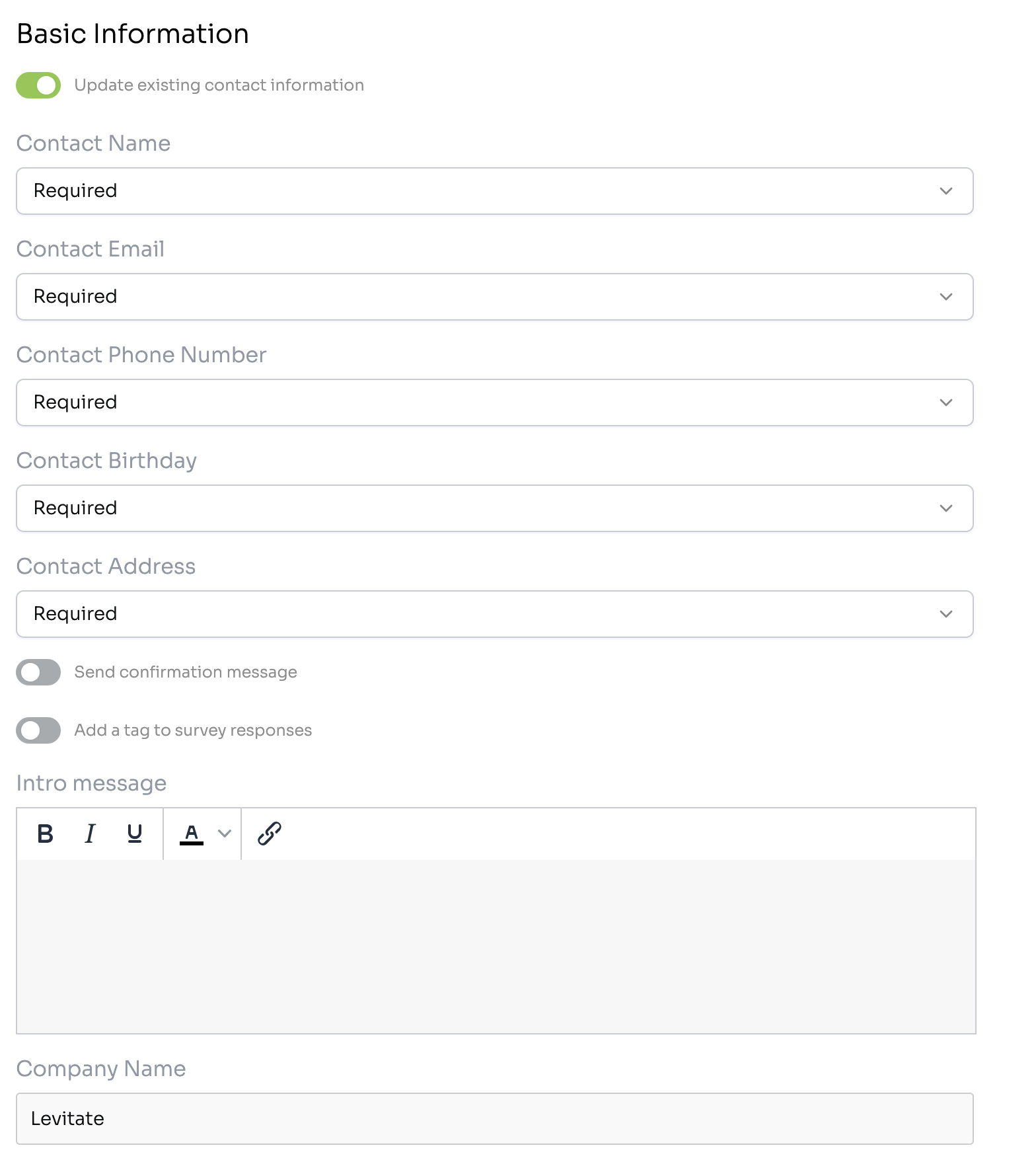This screenshot has width=1036, height=1166.
Task: Click the Underline formatting icon
Action: click(135, 834)
